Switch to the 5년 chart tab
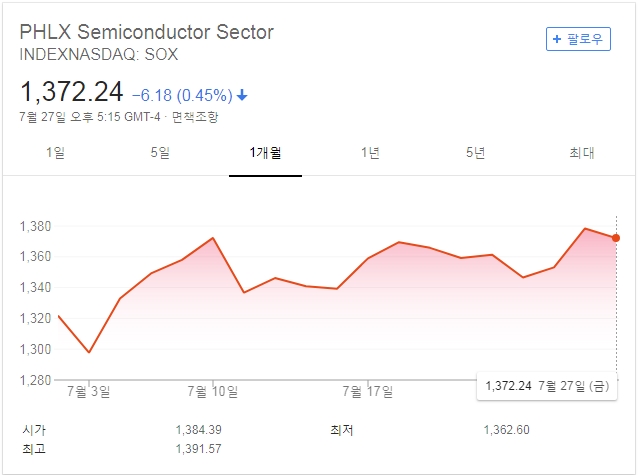Image resolution: width=638 pixels, height=475 pixels. 475,153
